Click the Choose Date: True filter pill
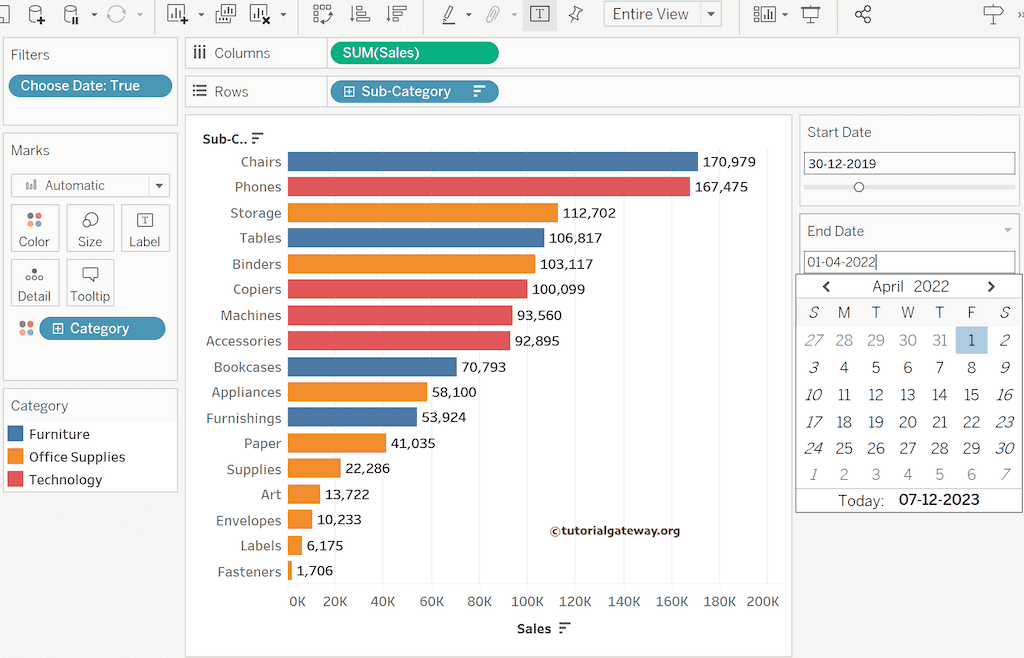This screenshot has width=1024, height=658. click(90, 86)
